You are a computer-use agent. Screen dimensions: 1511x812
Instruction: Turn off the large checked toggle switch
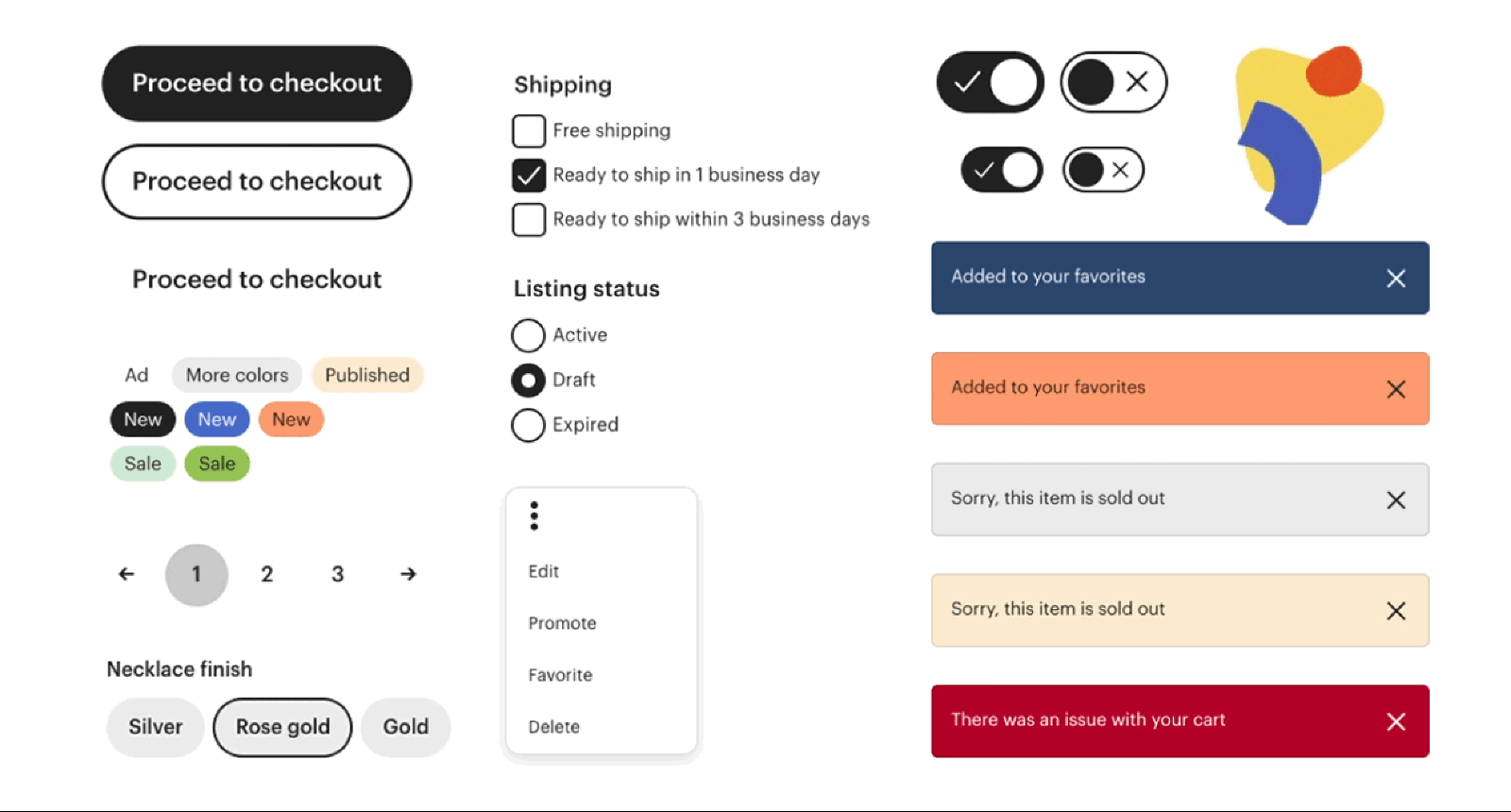click(x=990, y=82)
